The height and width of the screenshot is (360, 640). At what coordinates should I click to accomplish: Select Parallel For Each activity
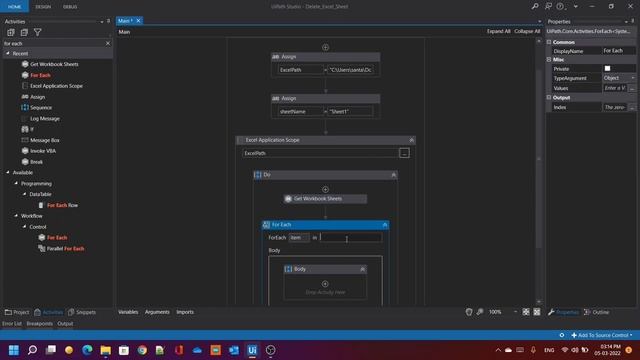(x=65, y=249)
